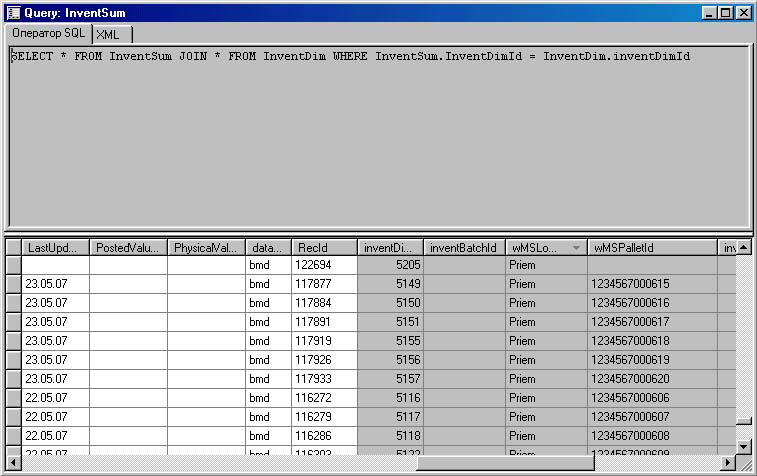The width and height of the screenshot is (757, 476).
Task: Click inventDimId cell 5116
Action: pyautogui.click(x=390, y=397)
